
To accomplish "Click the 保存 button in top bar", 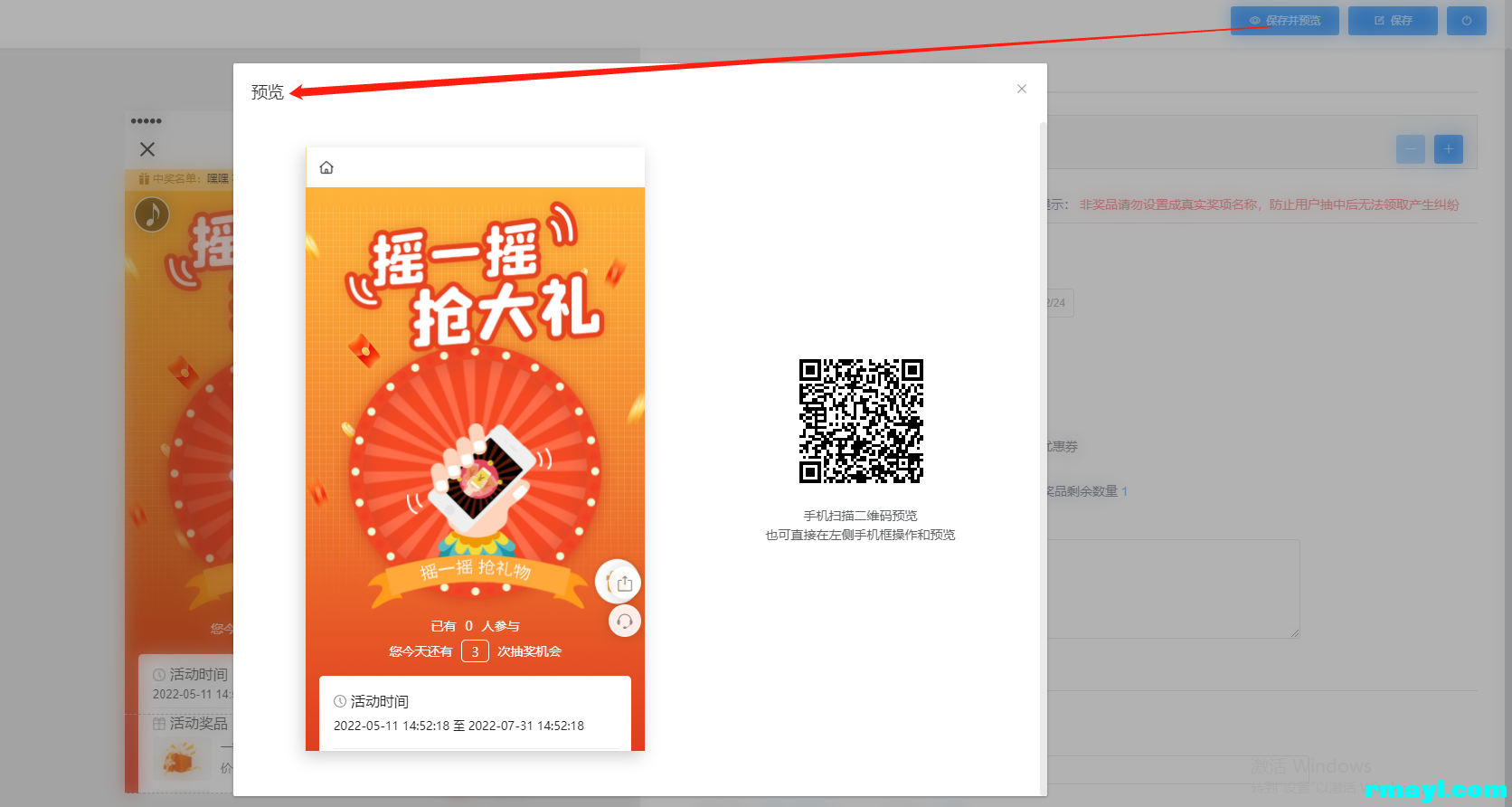I will click(x=1393, y=21).
